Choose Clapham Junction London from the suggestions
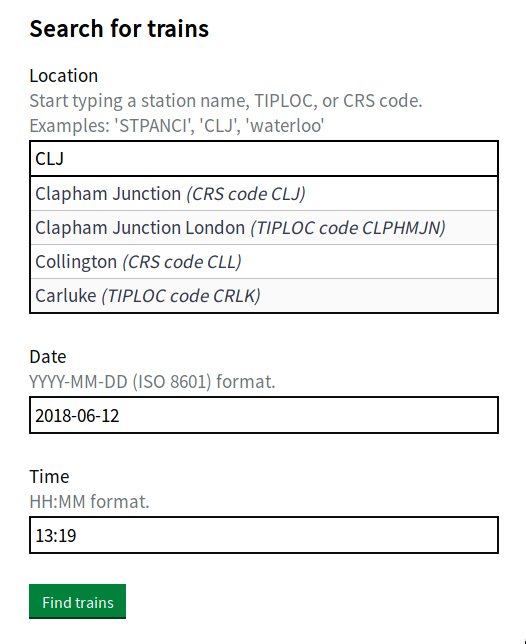Screen dimensions: 526x644 [x=264, y=228]
